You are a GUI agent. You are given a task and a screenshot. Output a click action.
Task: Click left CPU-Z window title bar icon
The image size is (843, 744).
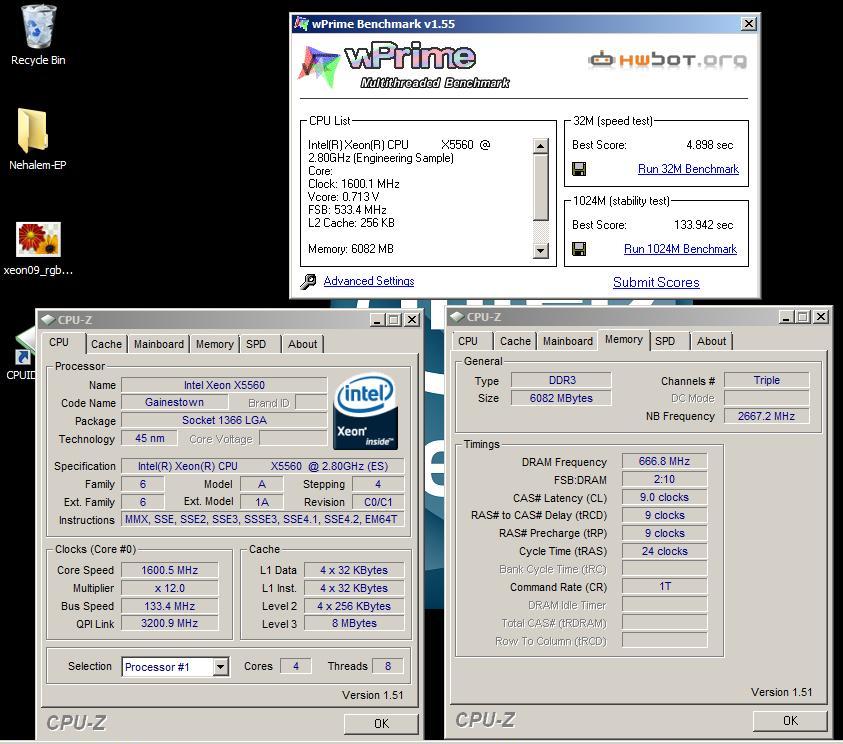[48, 320]
